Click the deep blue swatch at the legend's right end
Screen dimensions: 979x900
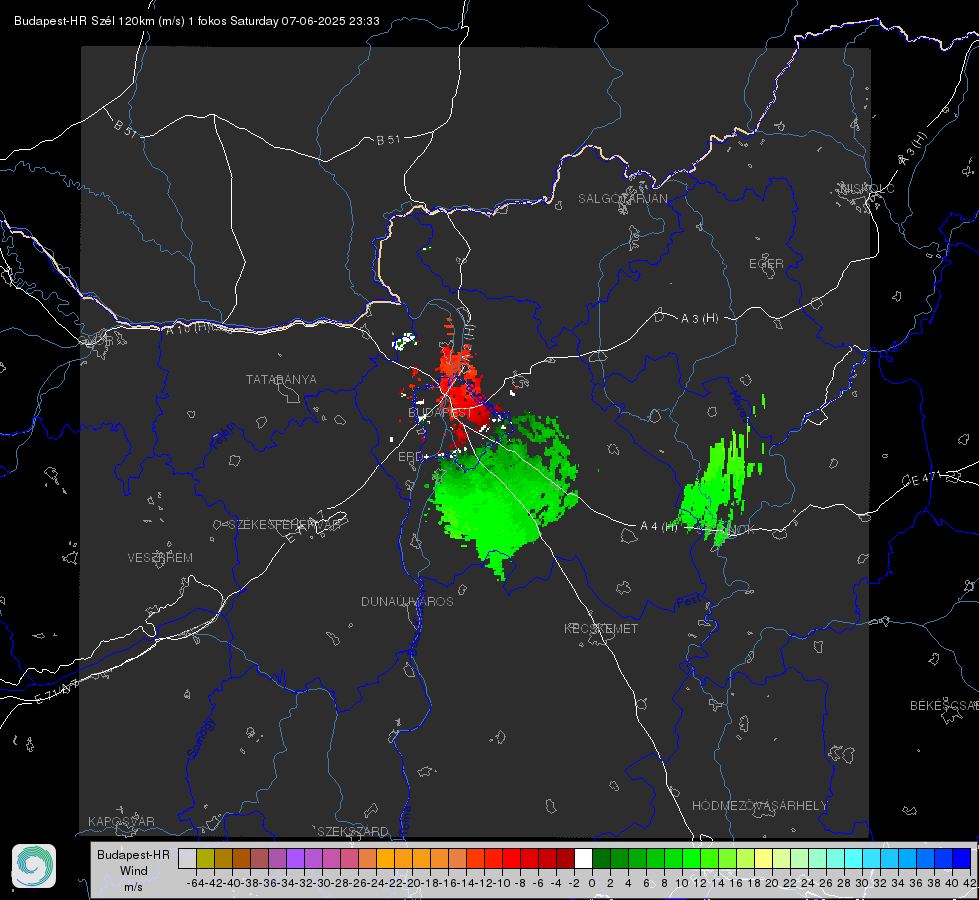pos(962,858)
